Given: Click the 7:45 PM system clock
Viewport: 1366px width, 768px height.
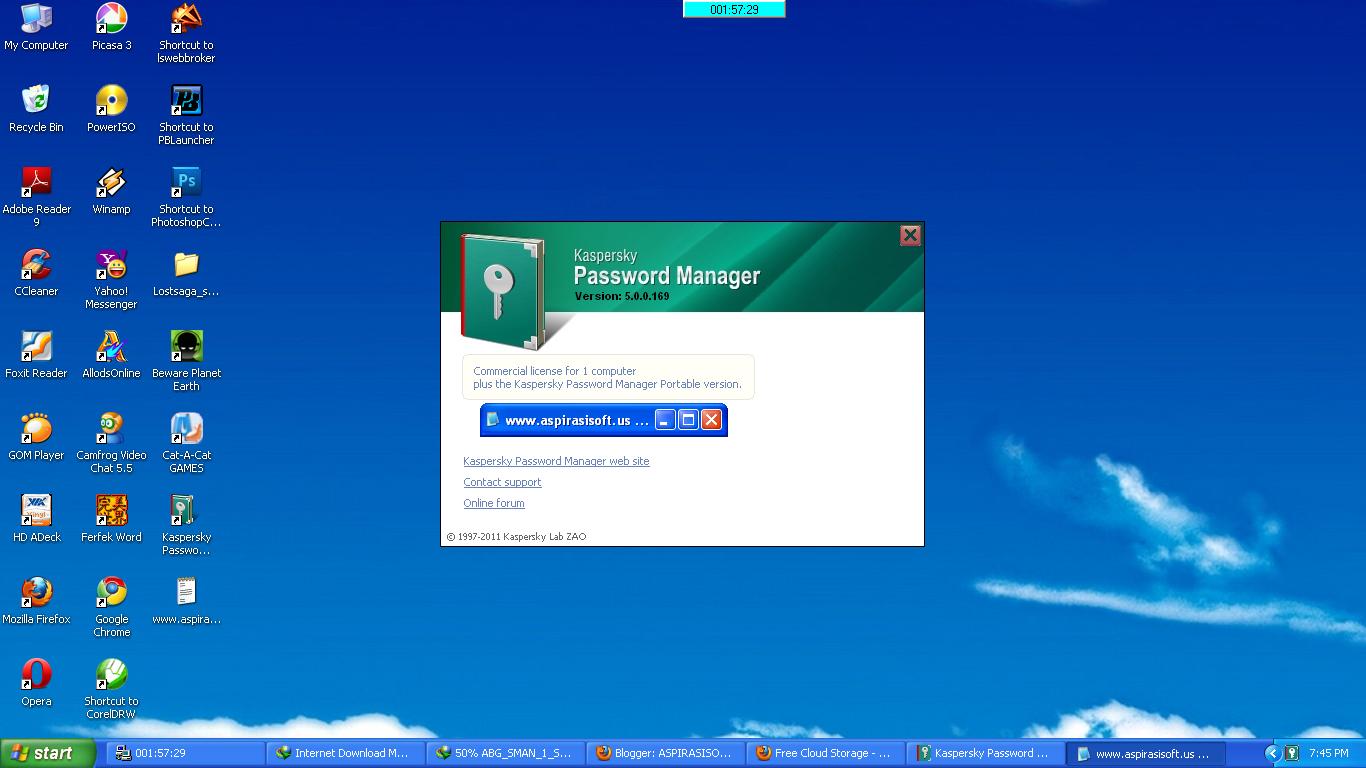Looking at the screenshot, I should click(x=1328, y=753).
